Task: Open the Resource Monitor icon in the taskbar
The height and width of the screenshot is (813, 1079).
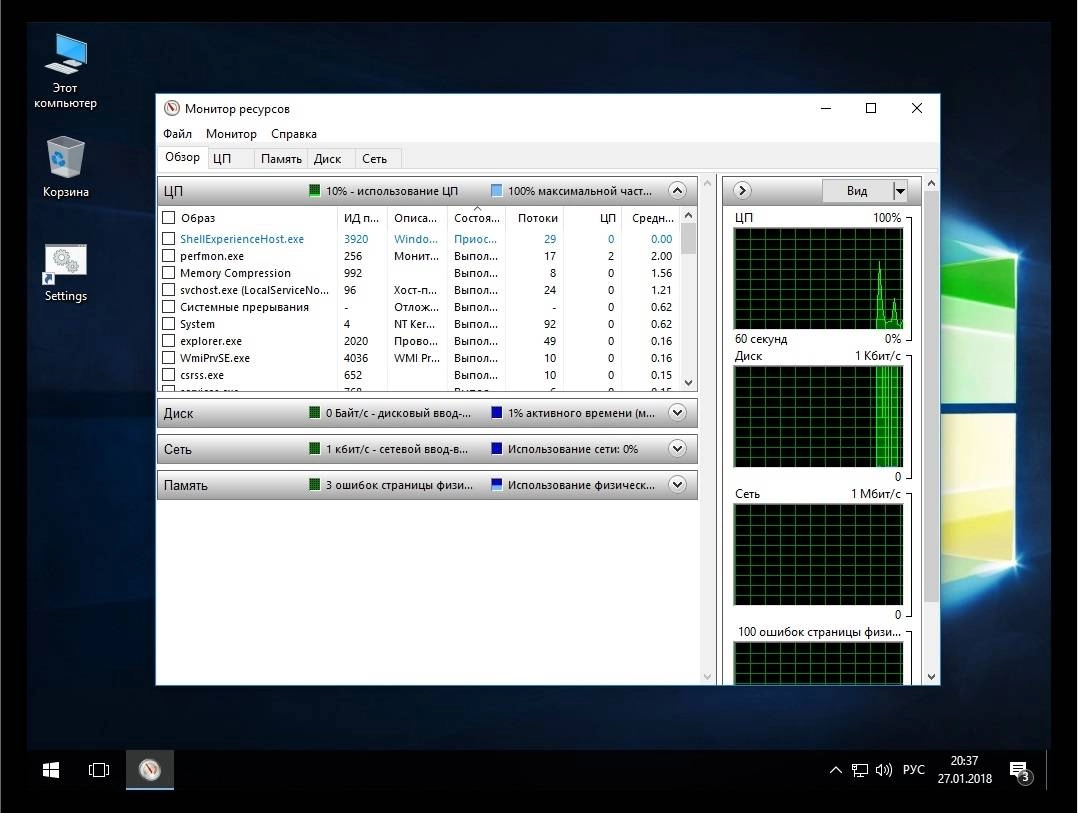Action: tap(148, 770)
